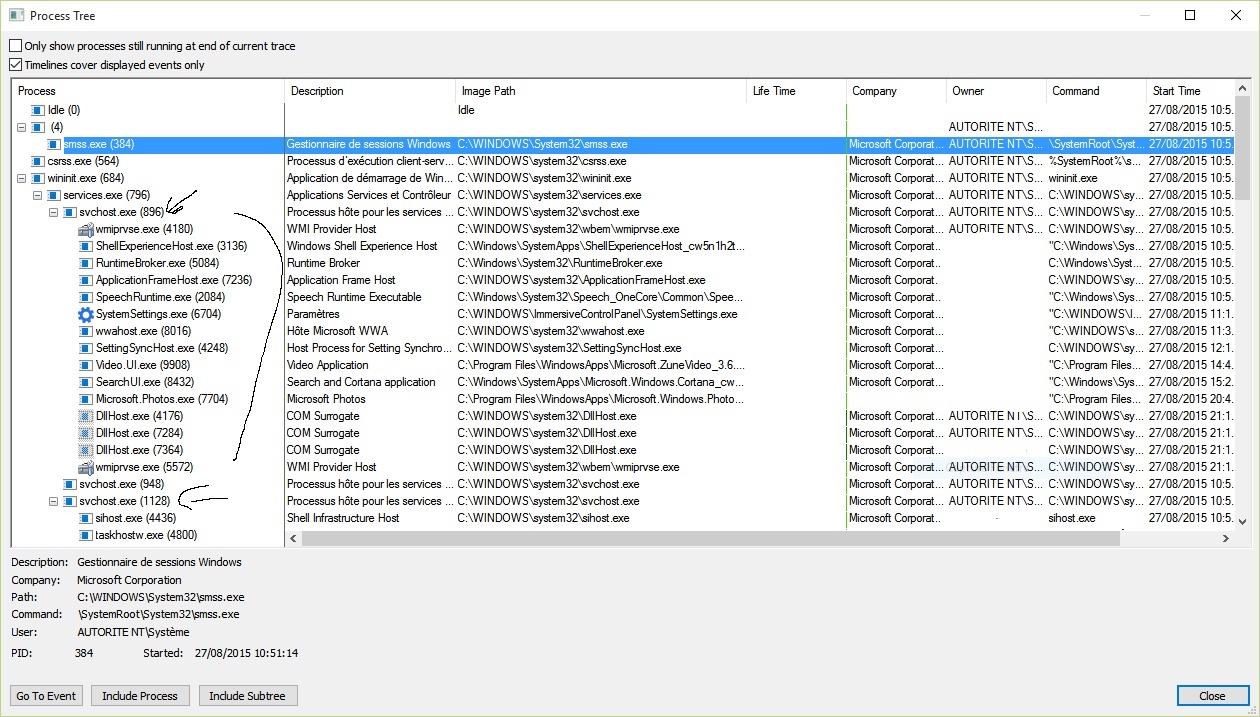1260x717 pixels.
Task: Click the C:\WINDOWS\system32\wininit.exe path cell
Action: tap(544, 178)
